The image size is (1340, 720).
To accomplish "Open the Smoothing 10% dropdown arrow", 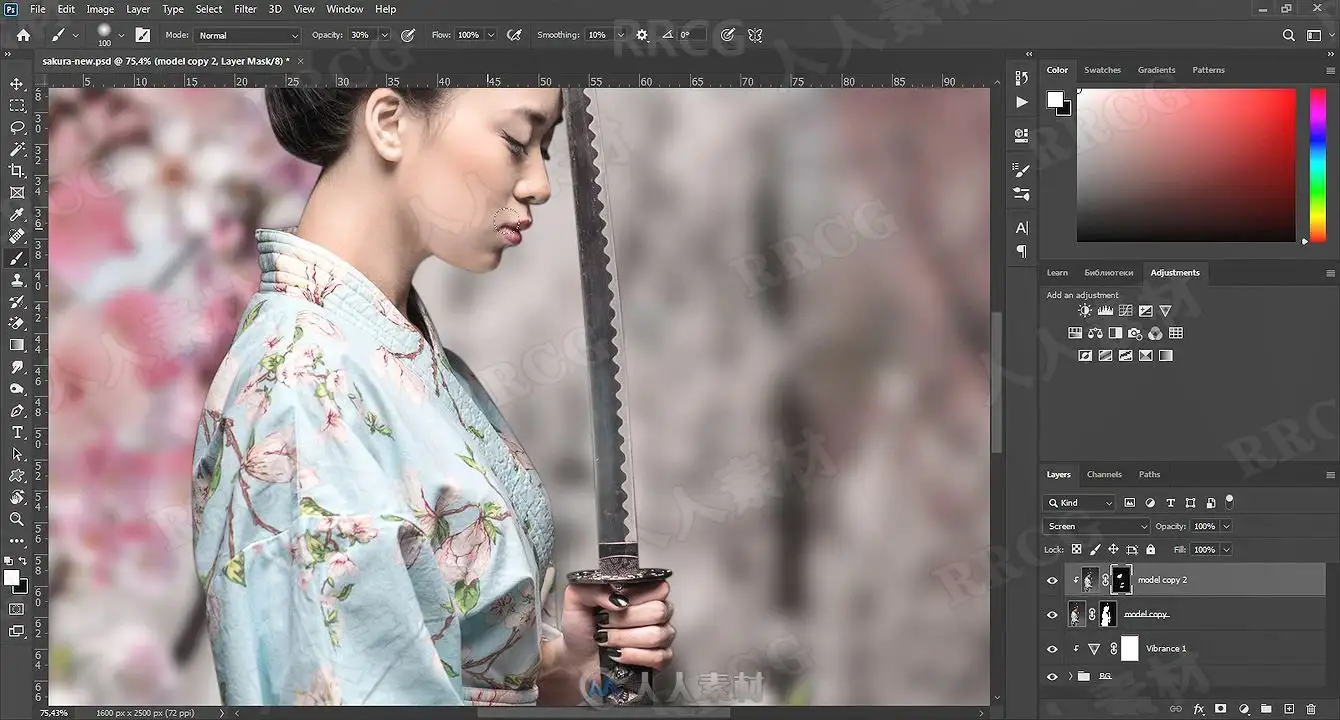I will (620, 35).
